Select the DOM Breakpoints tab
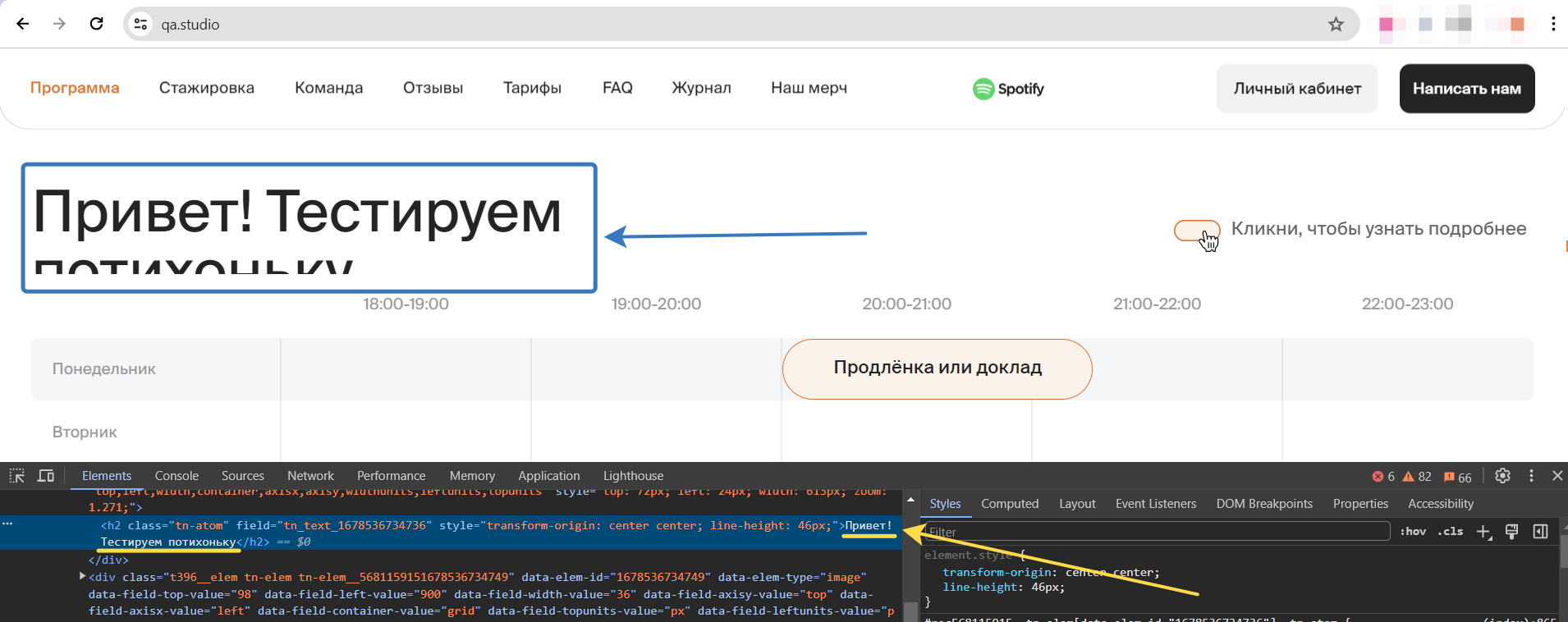The image size is (1568, 622). point(1264,504)
